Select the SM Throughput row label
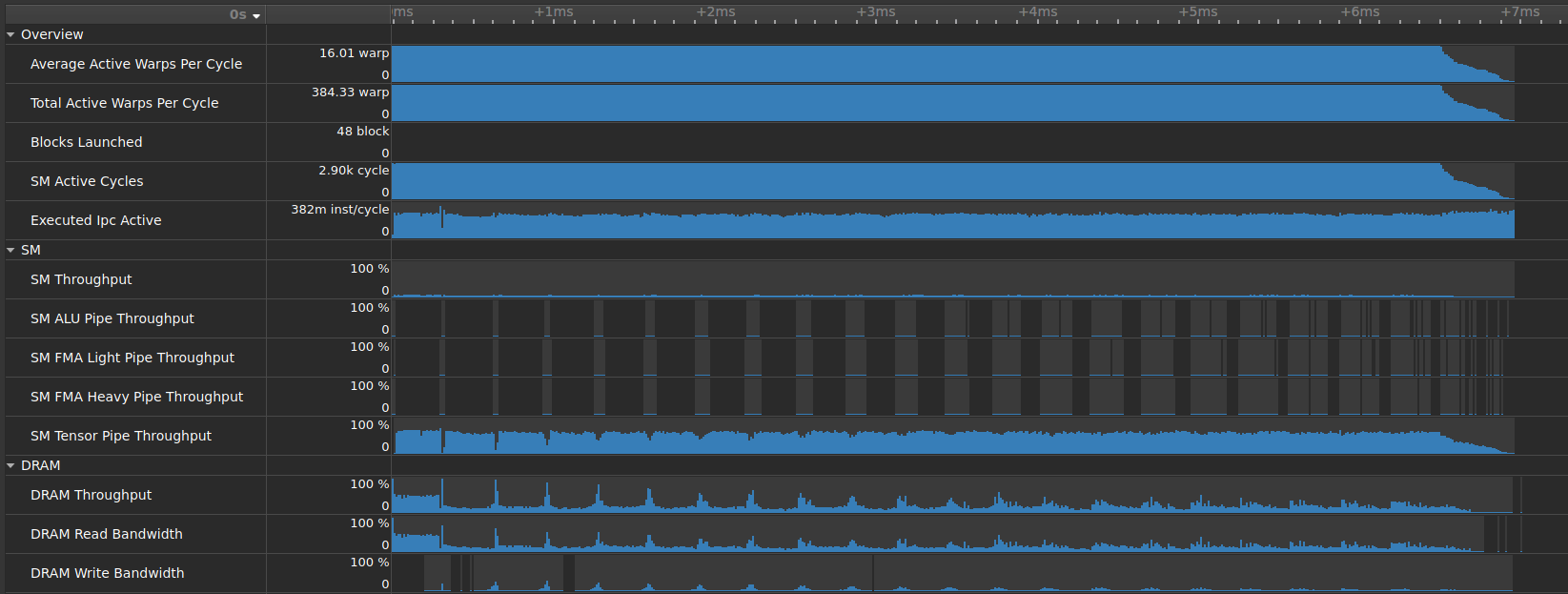Viewport: 1568px width, 594px height. (x=81, y=279)
